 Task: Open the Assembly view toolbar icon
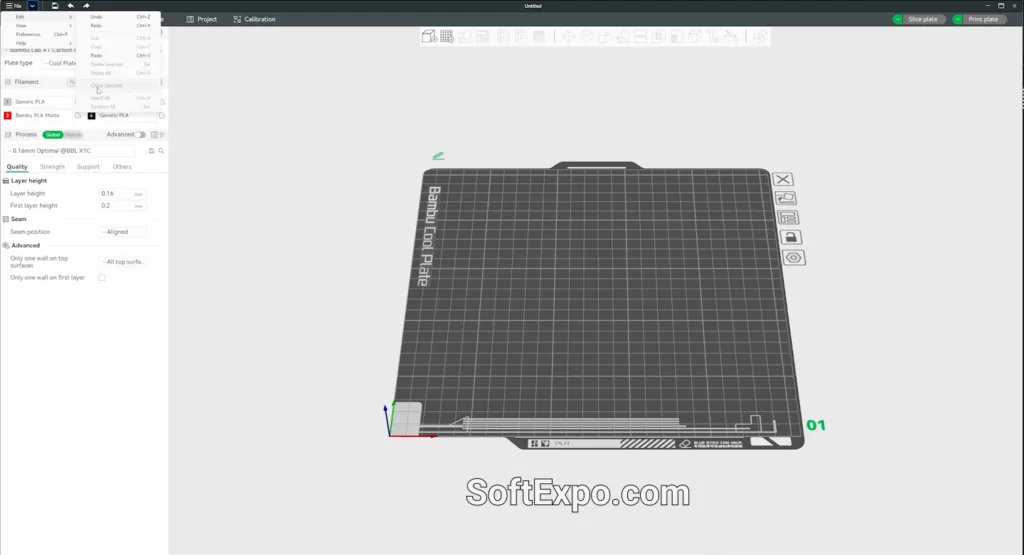pos(760,37)
